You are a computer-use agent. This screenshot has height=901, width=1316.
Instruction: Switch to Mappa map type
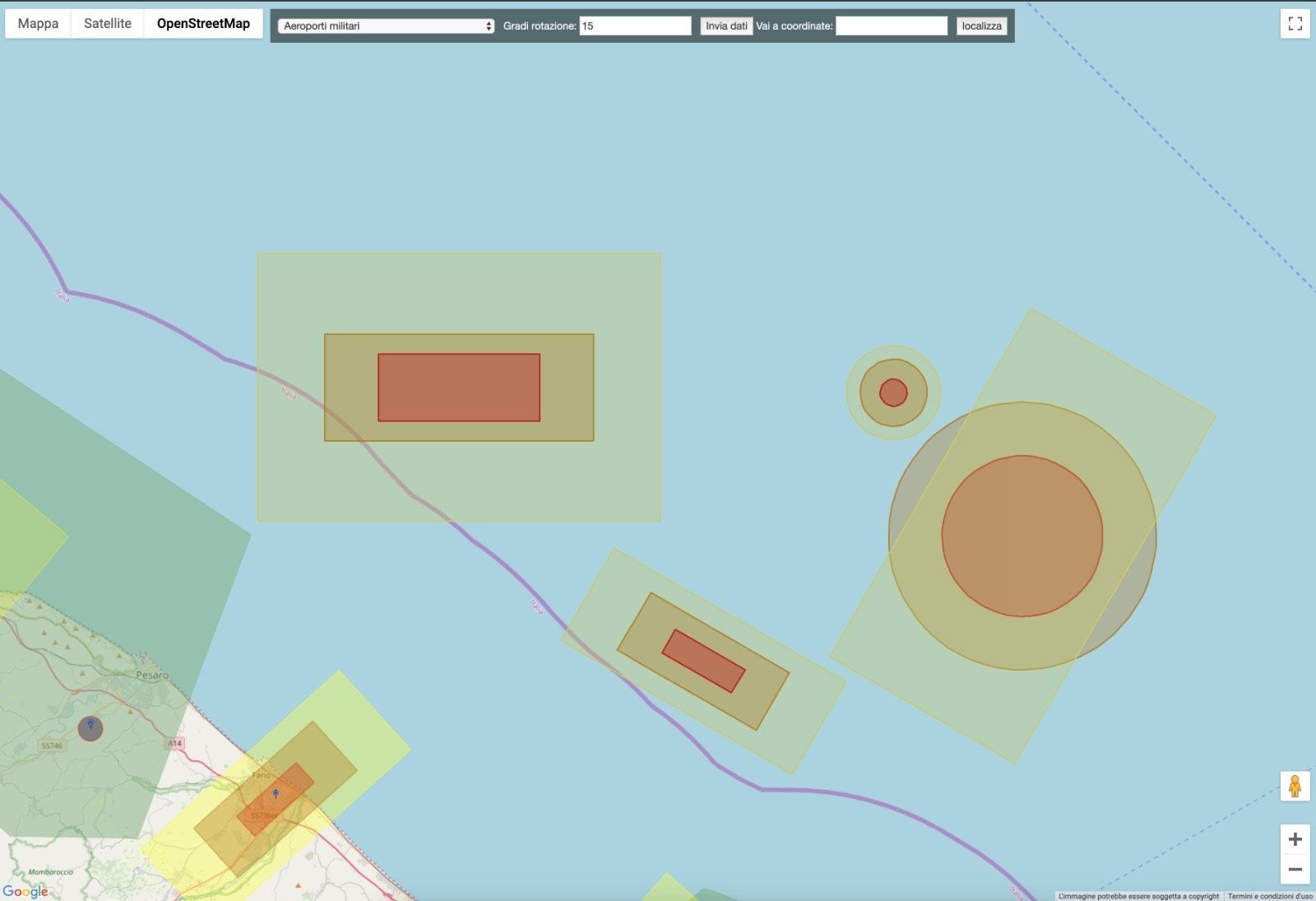click(38, 24)
